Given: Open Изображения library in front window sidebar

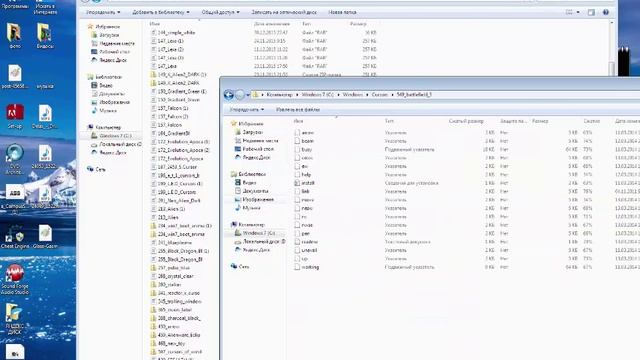Looking at the screenshot, I should tap(258, 200).
